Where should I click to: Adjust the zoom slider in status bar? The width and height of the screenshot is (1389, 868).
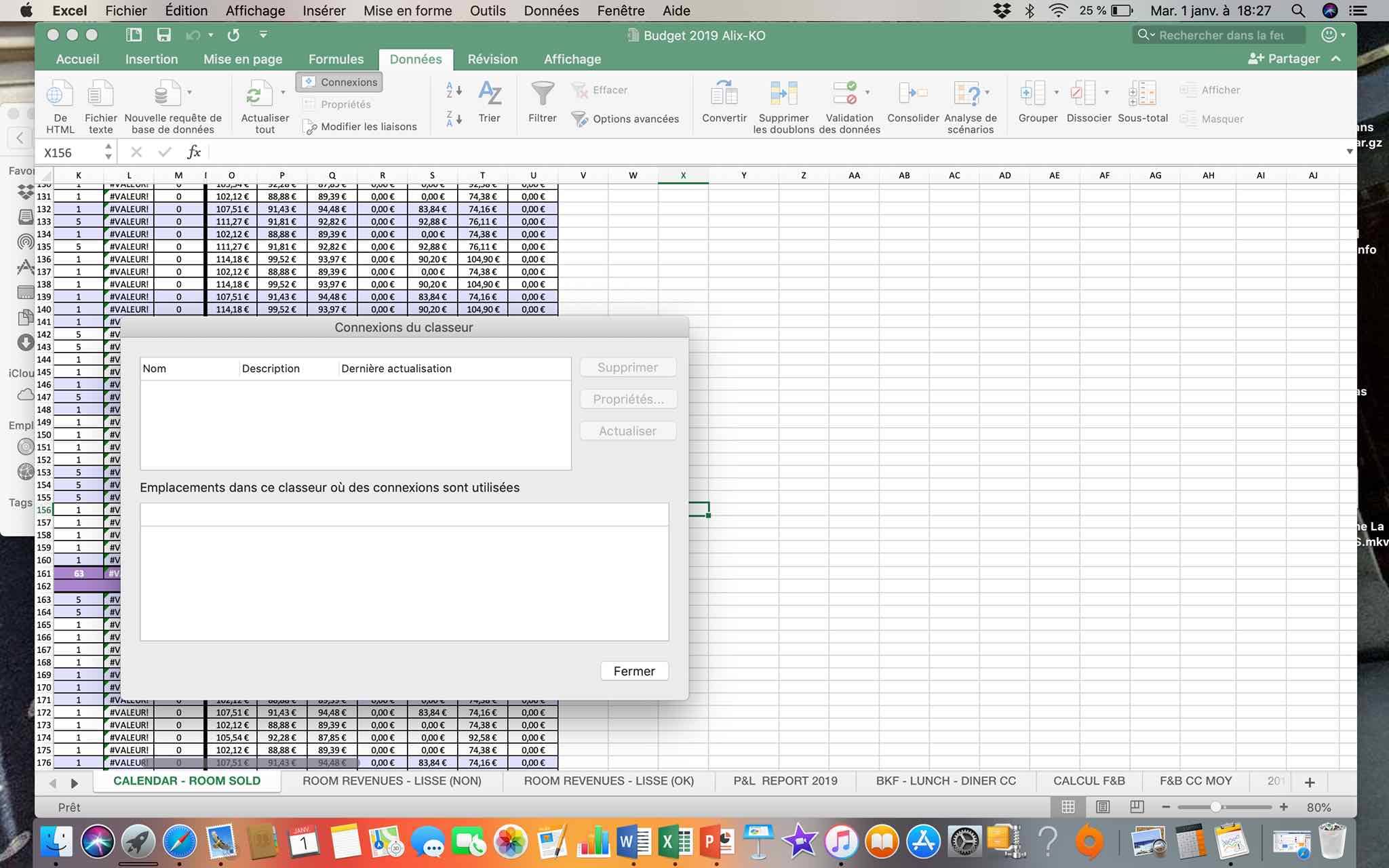pos(1215,807)
